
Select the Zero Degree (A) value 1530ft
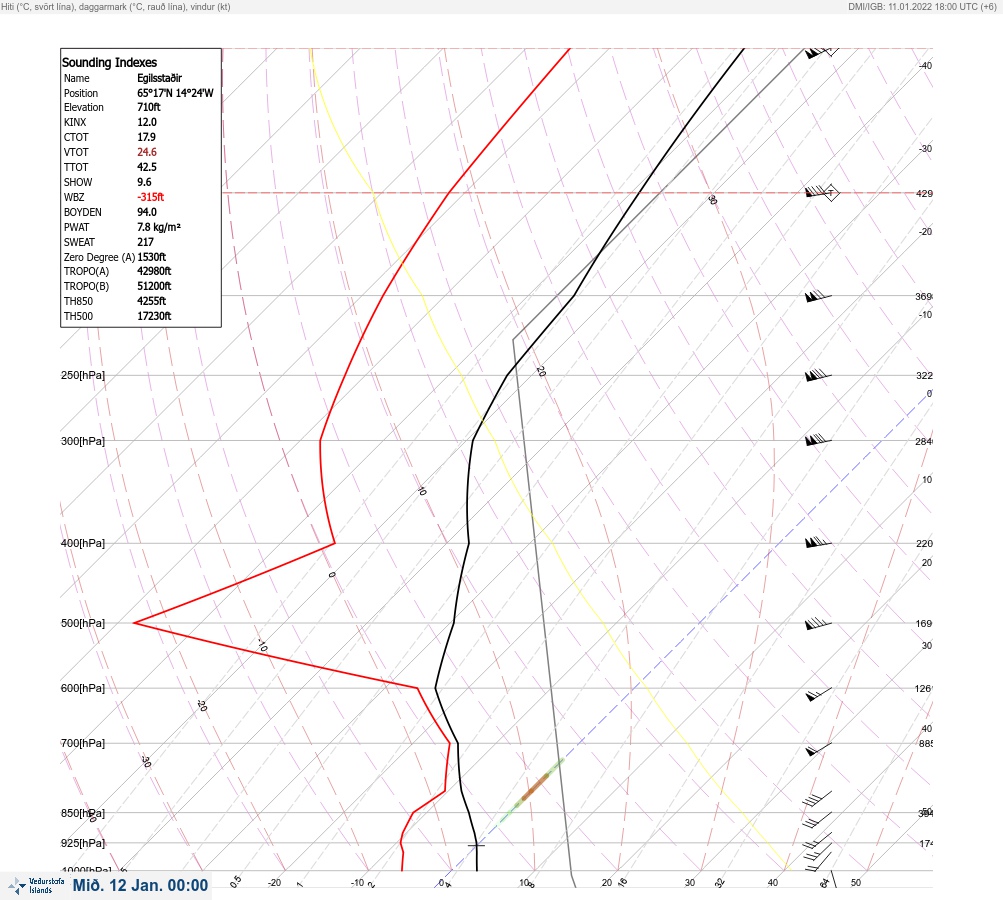click(x=152, y=257)
